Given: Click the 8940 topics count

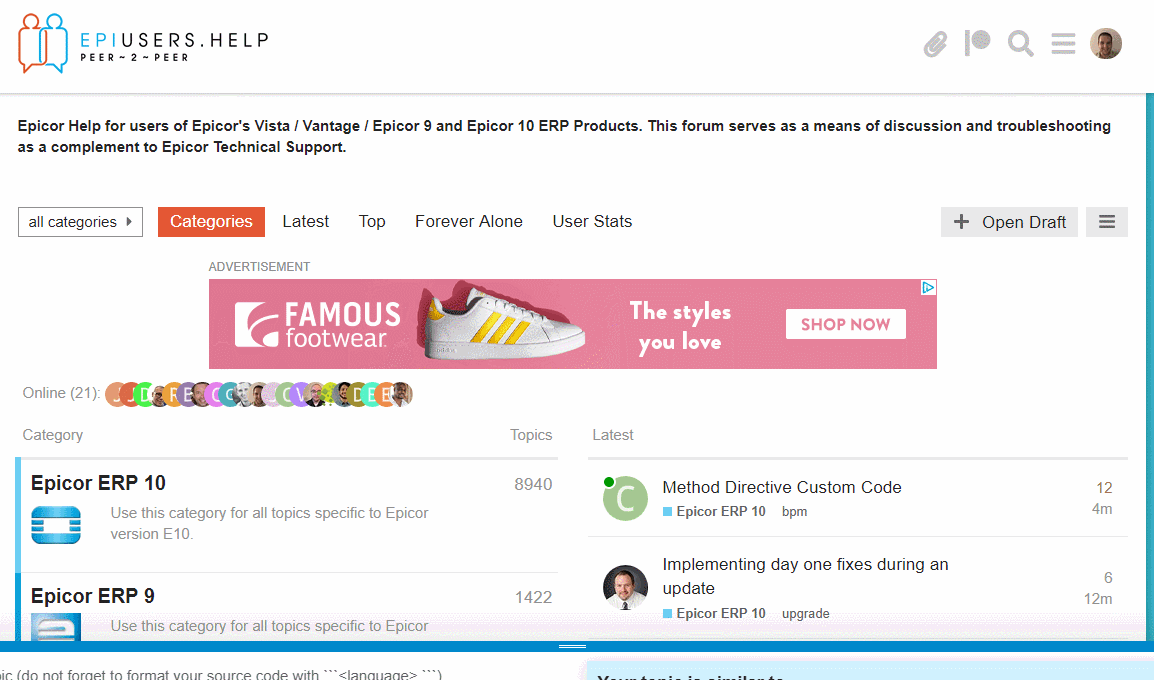Looking at the screenshot, I should point(533,484).
